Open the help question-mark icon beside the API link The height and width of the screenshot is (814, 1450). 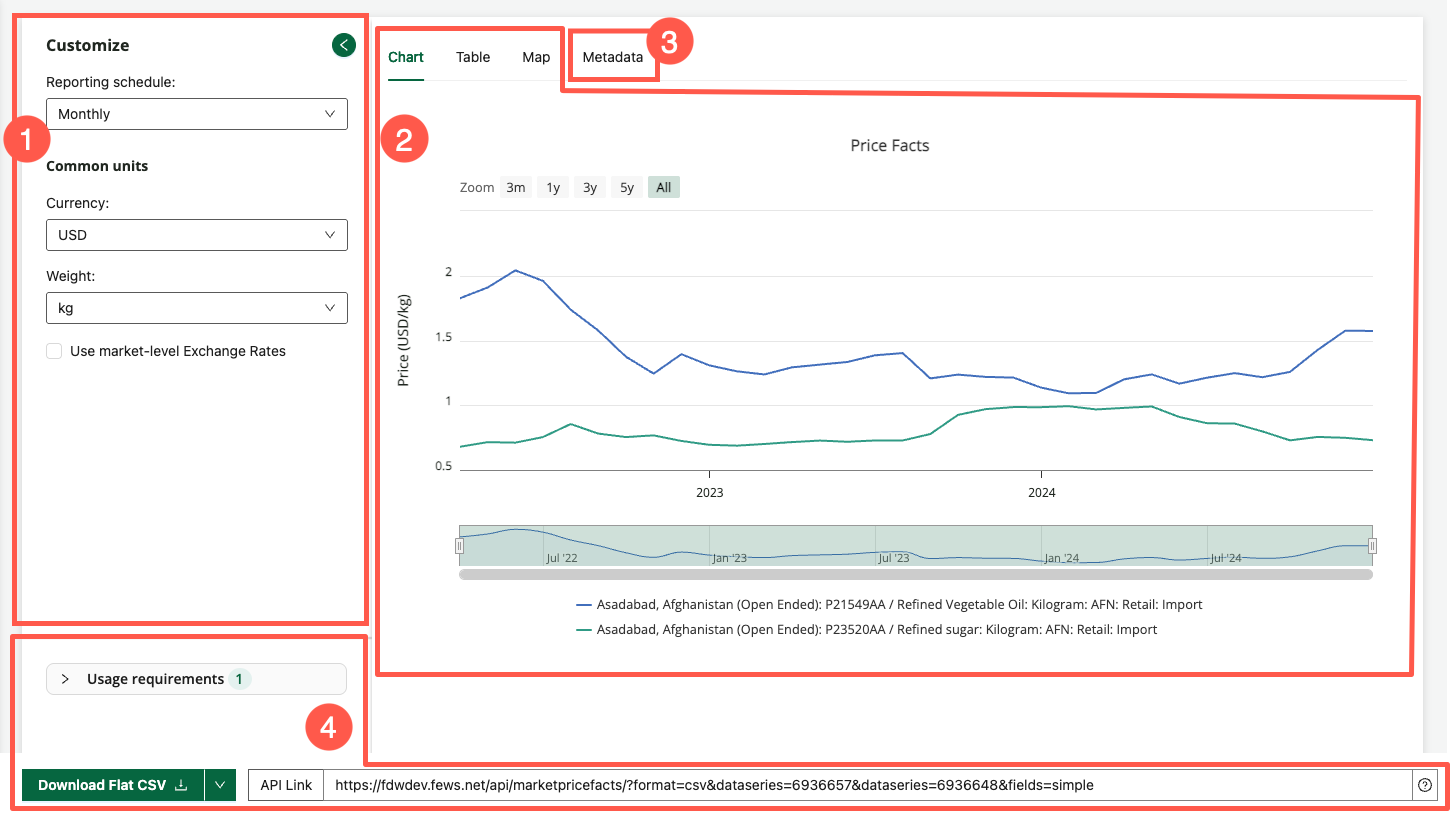1425,785
